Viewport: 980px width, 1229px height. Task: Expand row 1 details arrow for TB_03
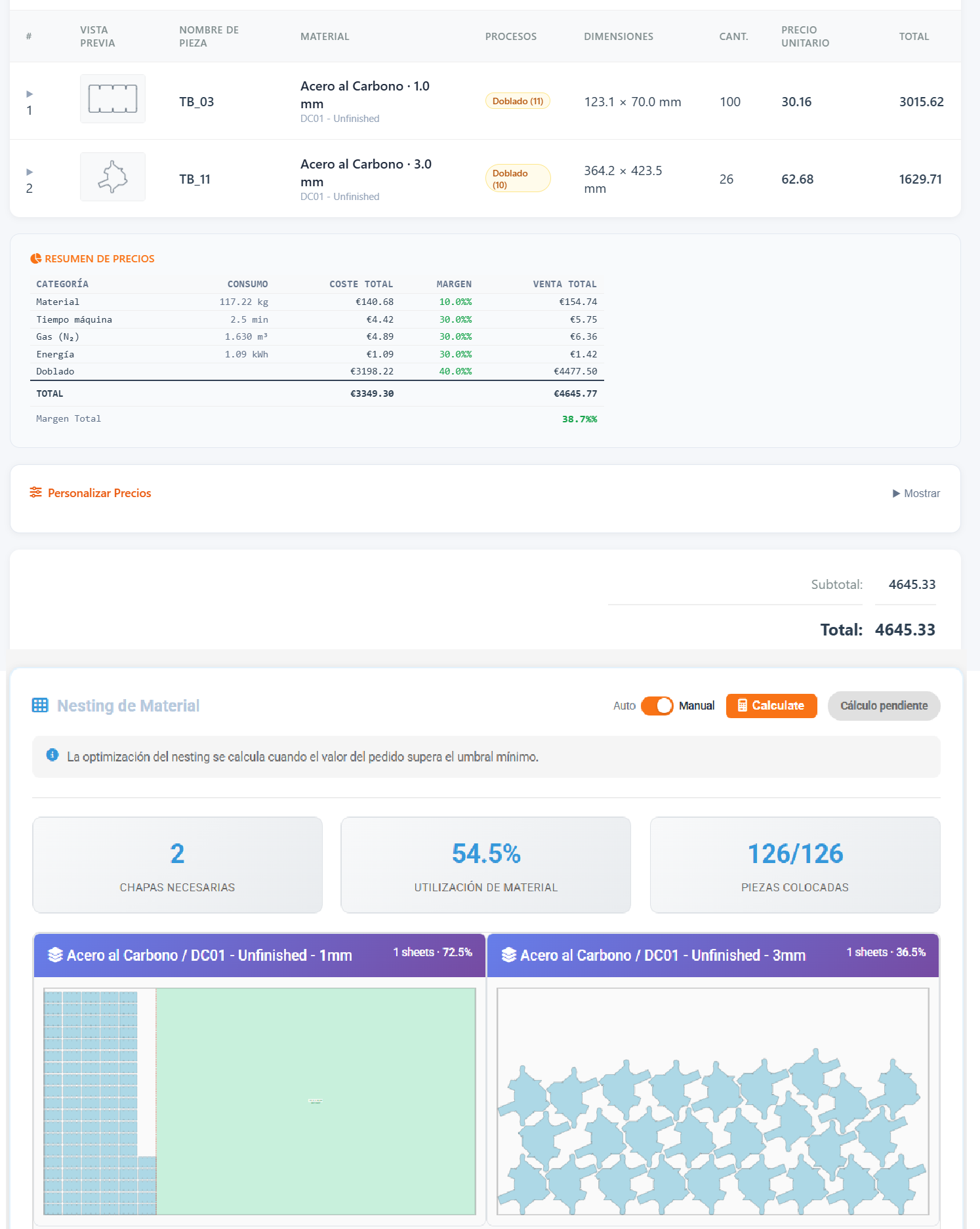[x=30, y=94]
